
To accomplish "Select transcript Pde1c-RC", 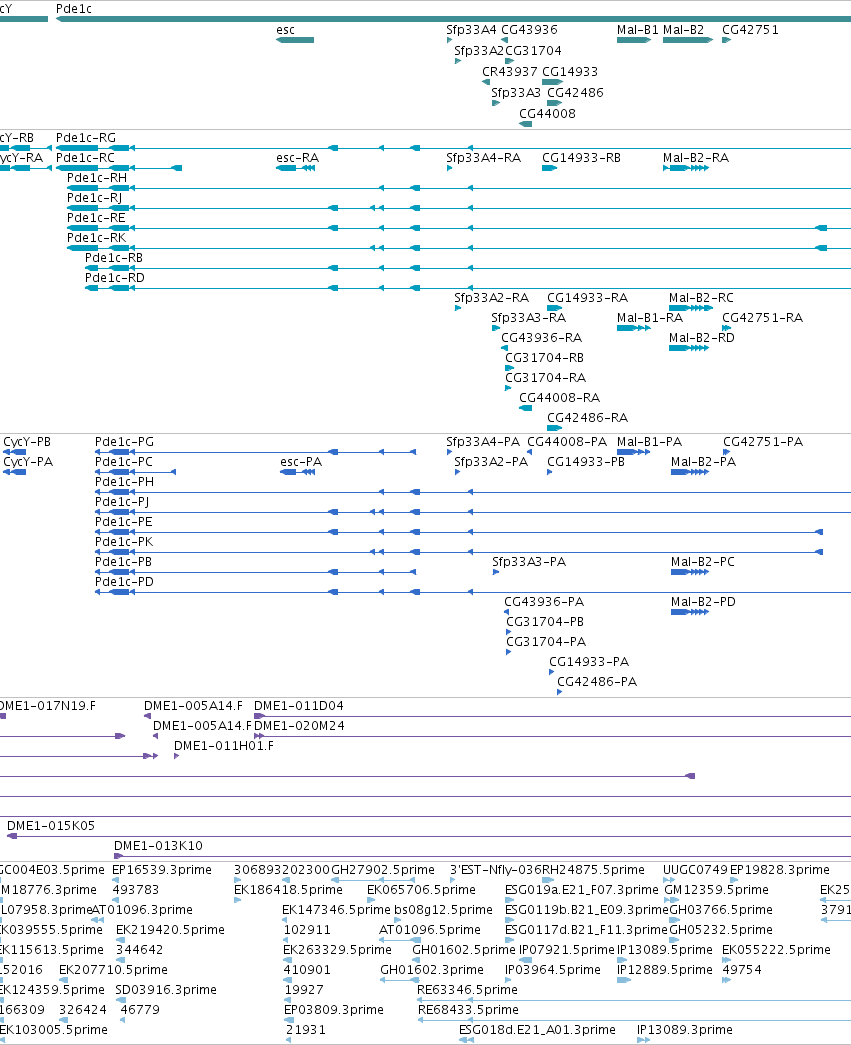I will coord(85,158).
